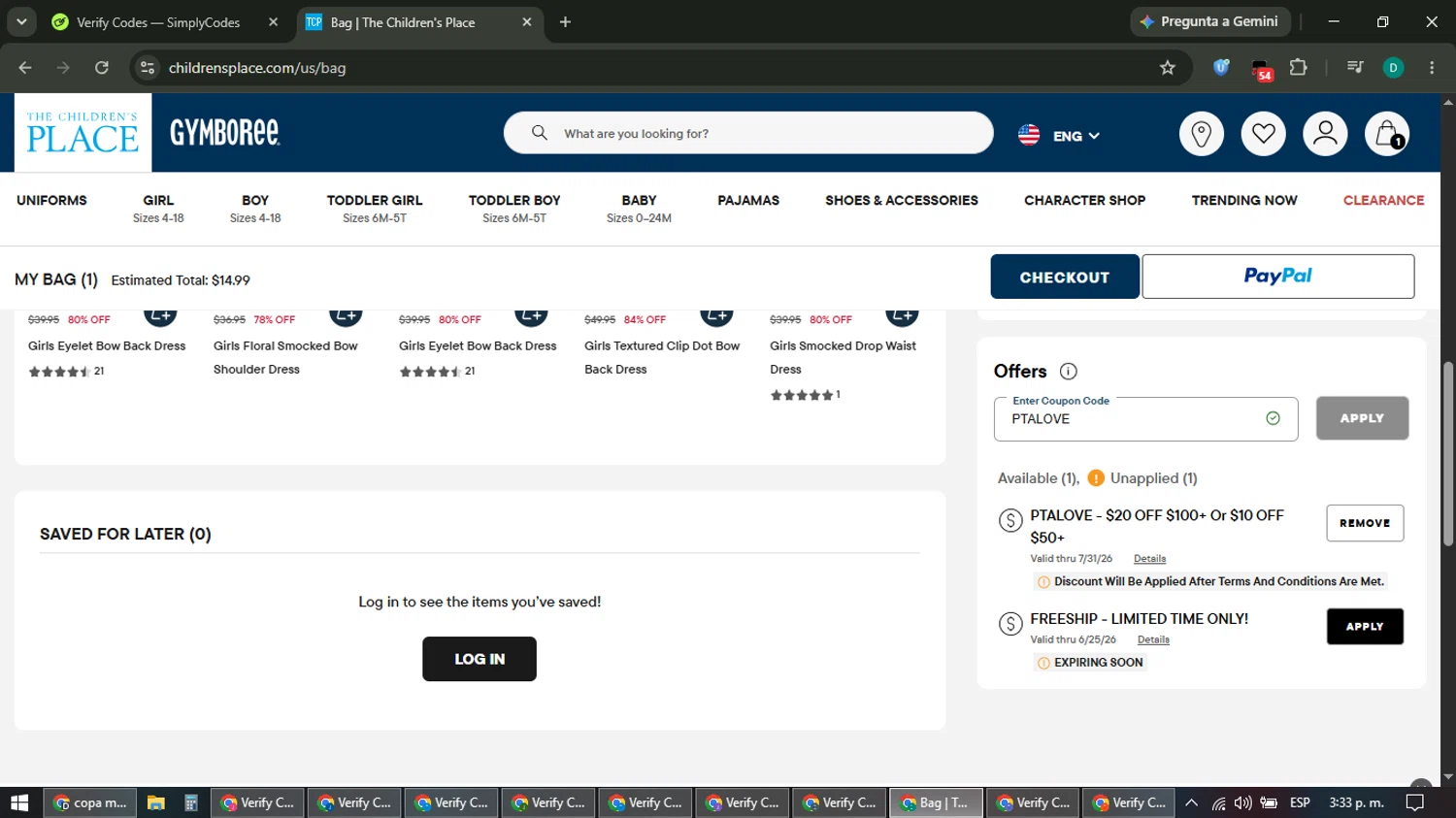
Task: Open the Calculator in the taskbar
Action: coord(191,802)
